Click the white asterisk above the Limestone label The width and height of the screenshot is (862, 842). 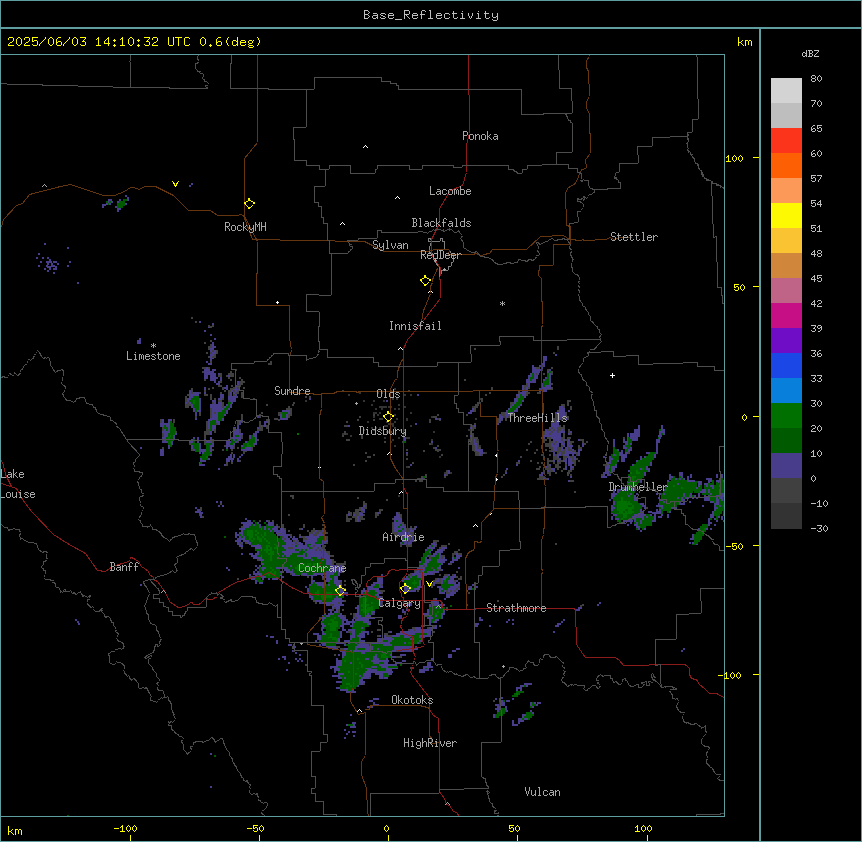pos(153,345)
